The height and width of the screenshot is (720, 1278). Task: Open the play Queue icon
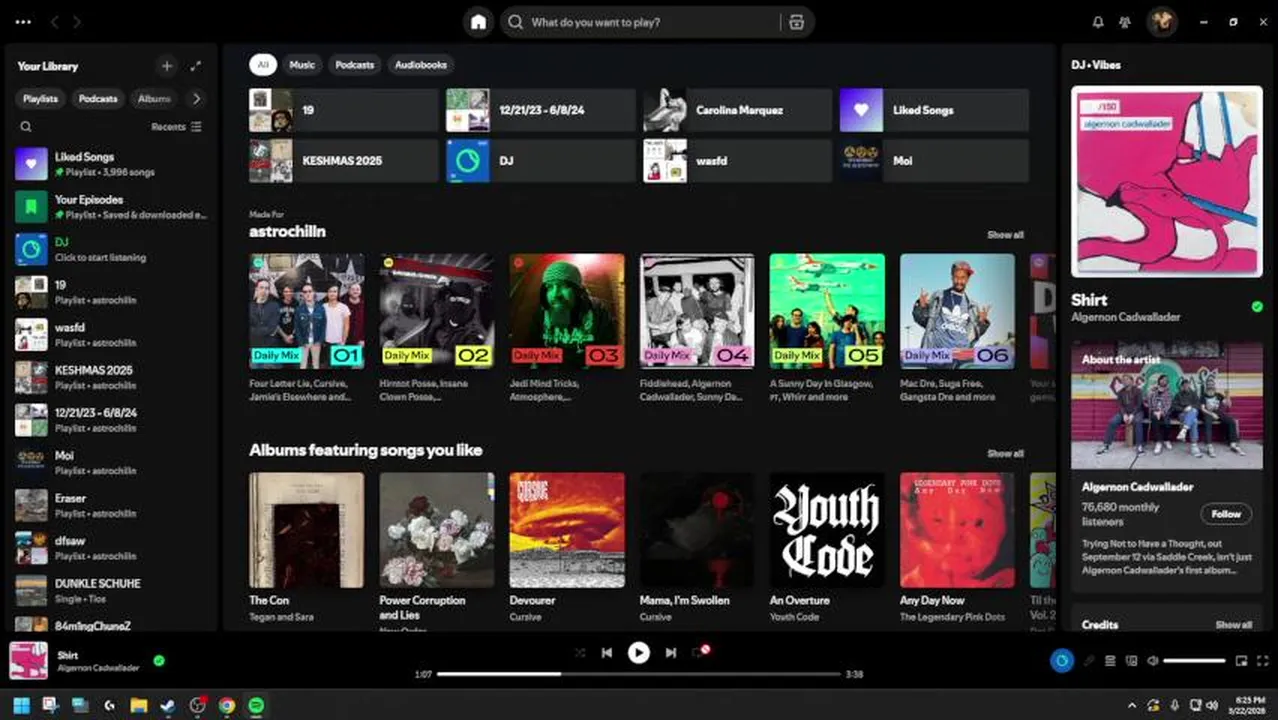(x=1110, y=661)
